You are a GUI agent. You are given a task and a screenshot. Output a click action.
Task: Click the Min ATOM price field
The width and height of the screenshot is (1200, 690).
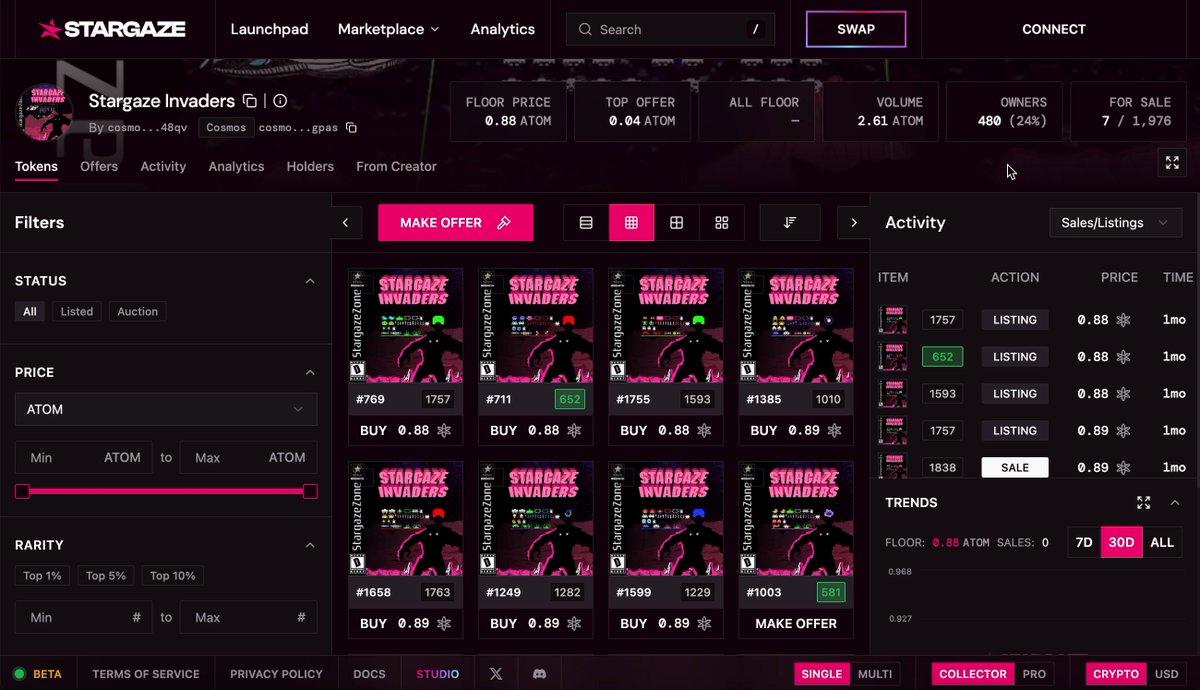click(x=84, y=457)
